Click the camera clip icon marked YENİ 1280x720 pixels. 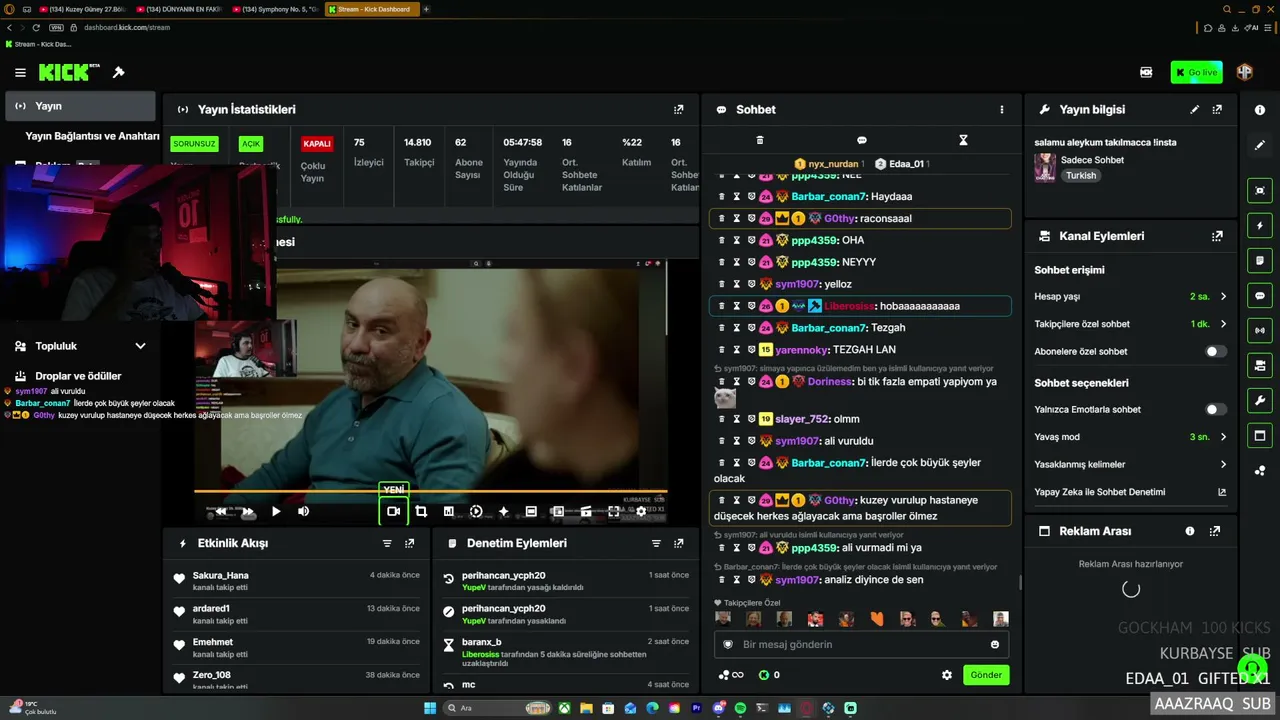click(393, 512)
